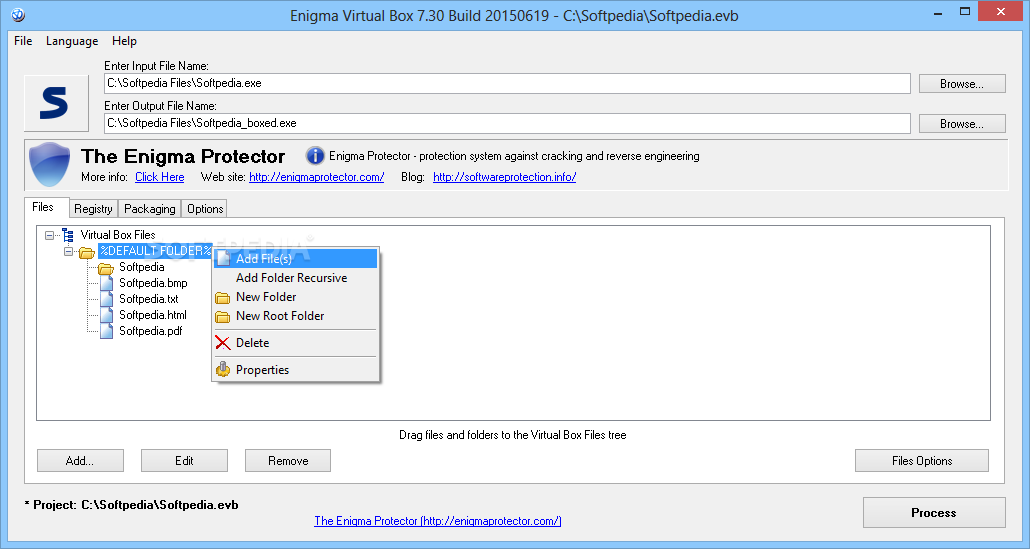
Task: Click the file icon next to Softpedia.txt
Action: [x=106, y=299]
